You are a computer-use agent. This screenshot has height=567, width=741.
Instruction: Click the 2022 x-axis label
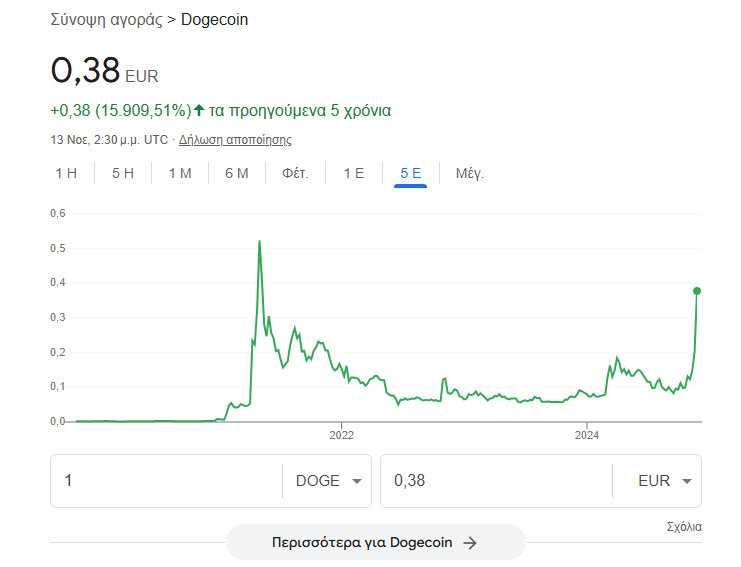(341, 435)
